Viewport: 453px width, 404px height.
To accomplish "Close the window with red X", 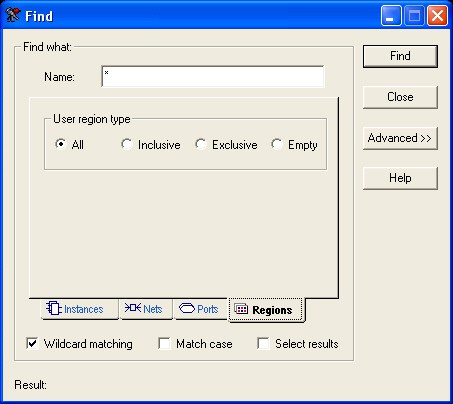I will pos(437,15).
